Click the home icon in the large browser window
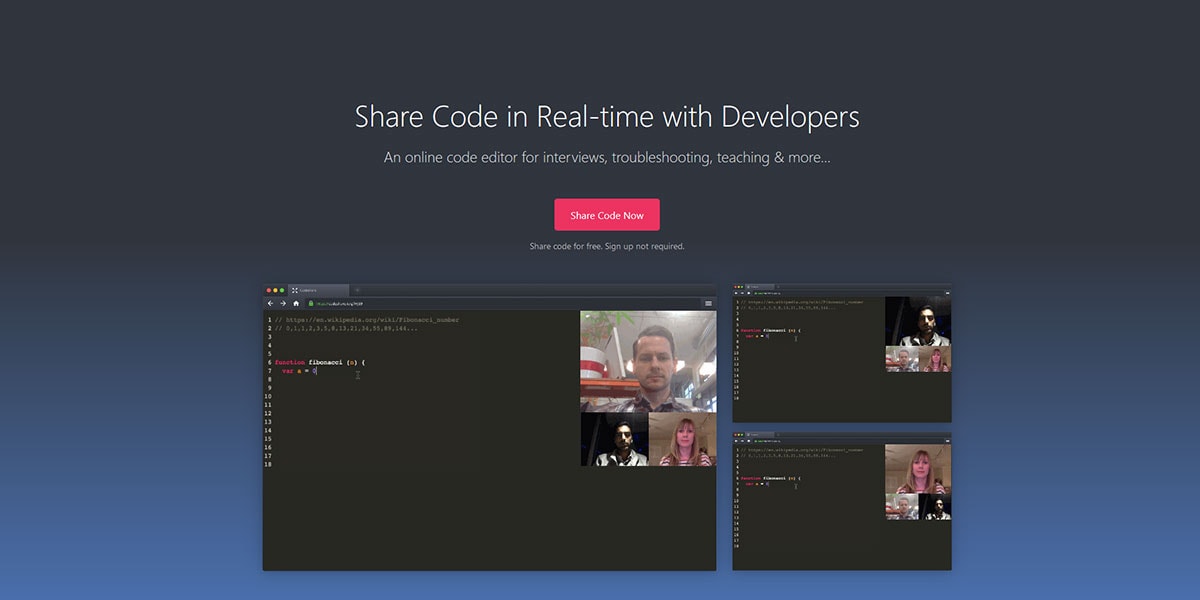1200x600 pixels. pos(296,303)
